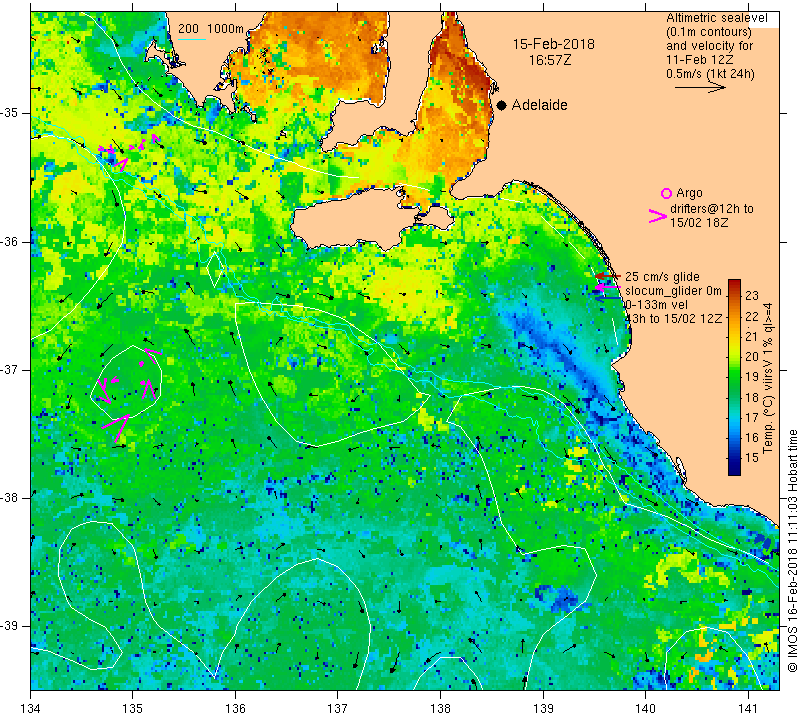
Task: Click the magenta Argo float circle symbol
Action: [666, 193]
